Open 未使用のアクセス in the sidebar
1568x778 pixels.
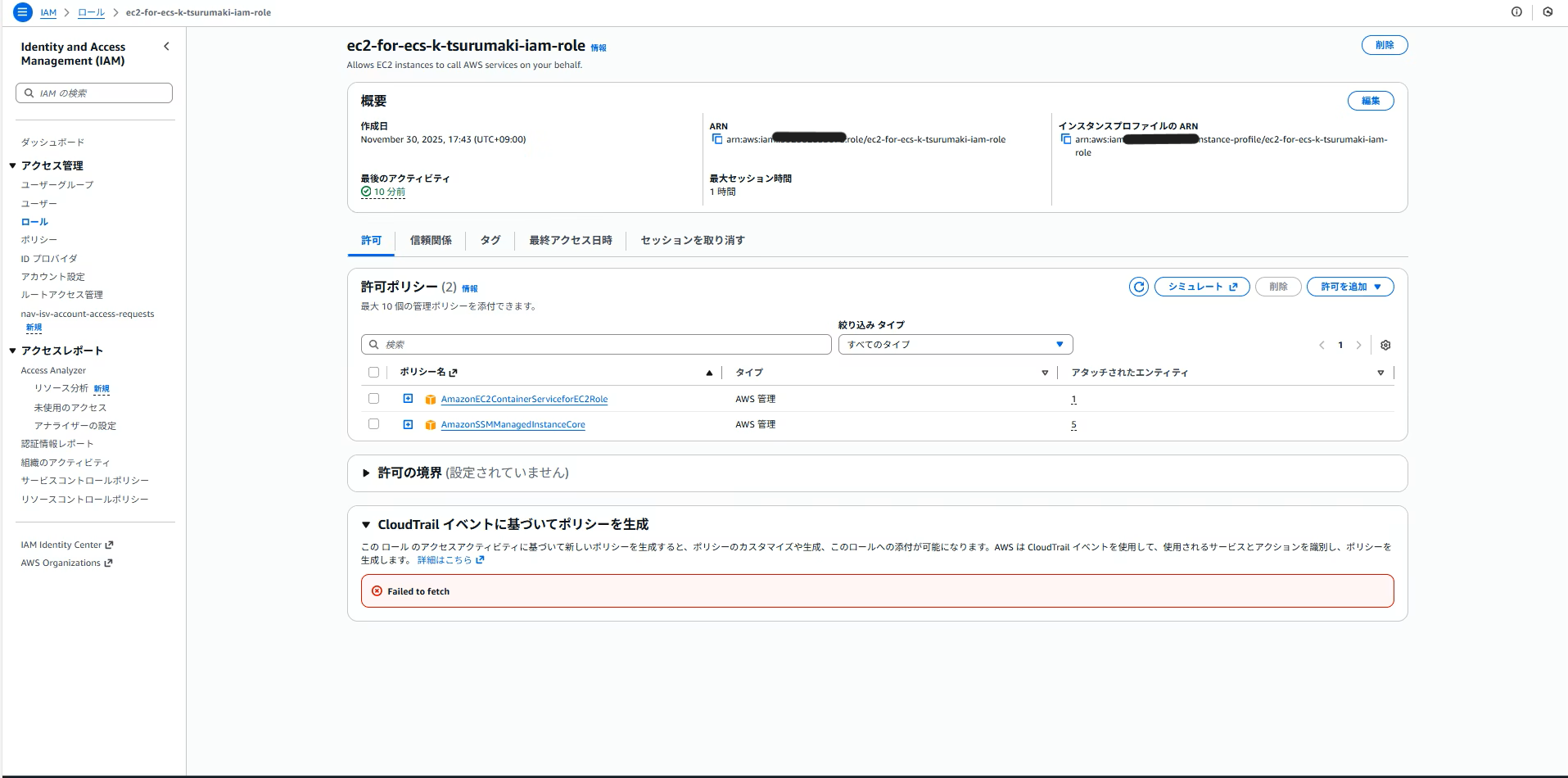(70, 408)
